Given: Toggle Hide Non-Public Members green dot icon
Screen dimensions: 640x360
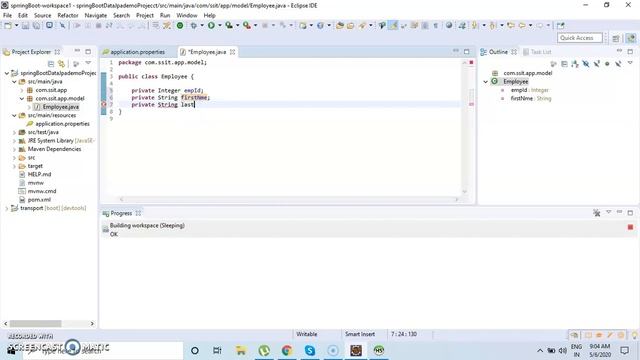Looking at the screenshot, I should (607, 64).
